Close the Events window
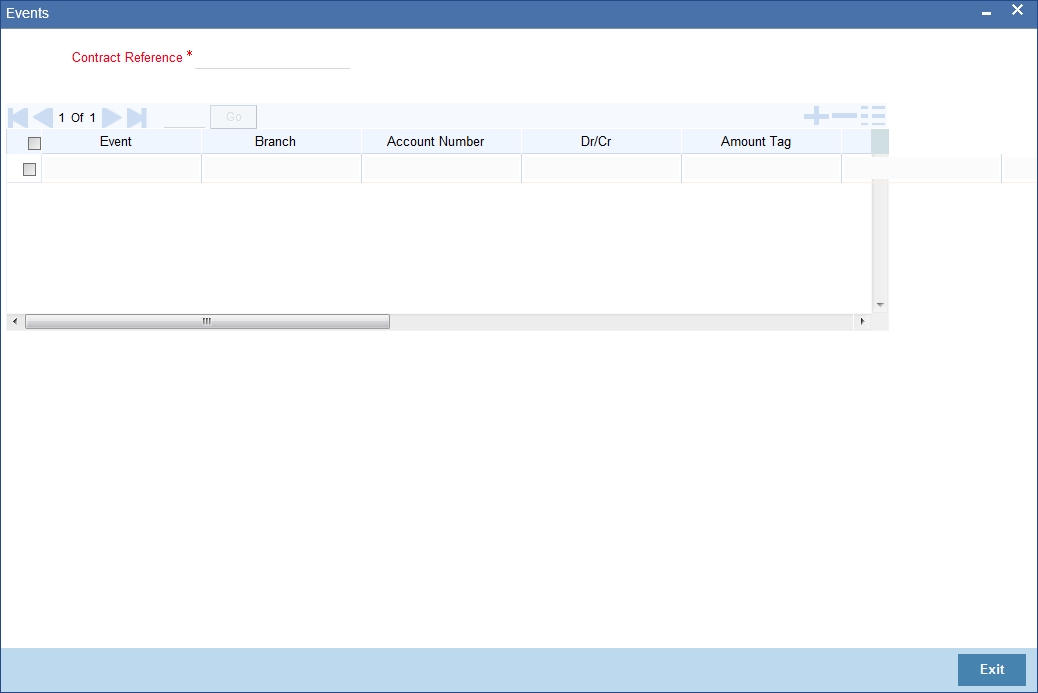1038x693 pixels. [x=1017, y=10]
